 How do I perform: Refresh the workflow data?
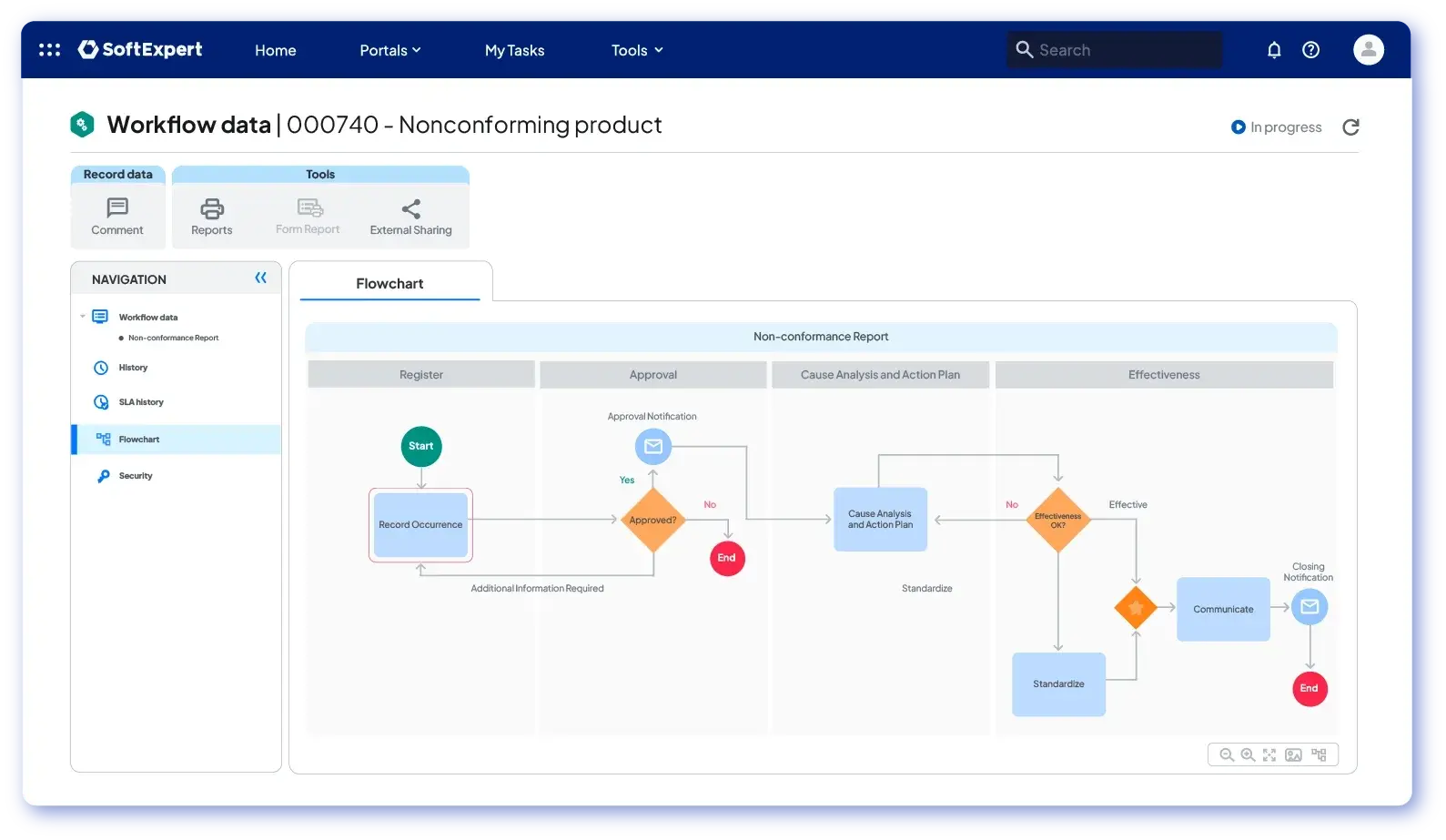click(1350, 127)
